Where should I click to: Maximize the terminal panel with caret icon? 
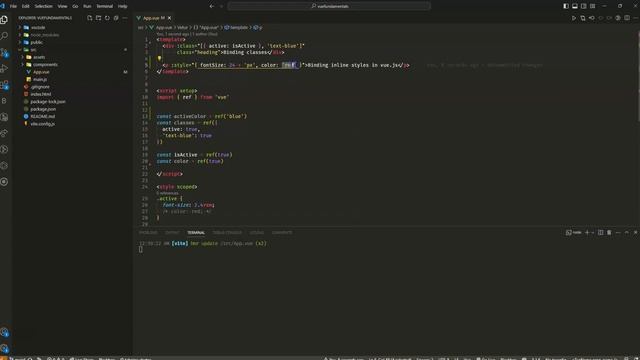pyautogui.click(x=627, y=232)
